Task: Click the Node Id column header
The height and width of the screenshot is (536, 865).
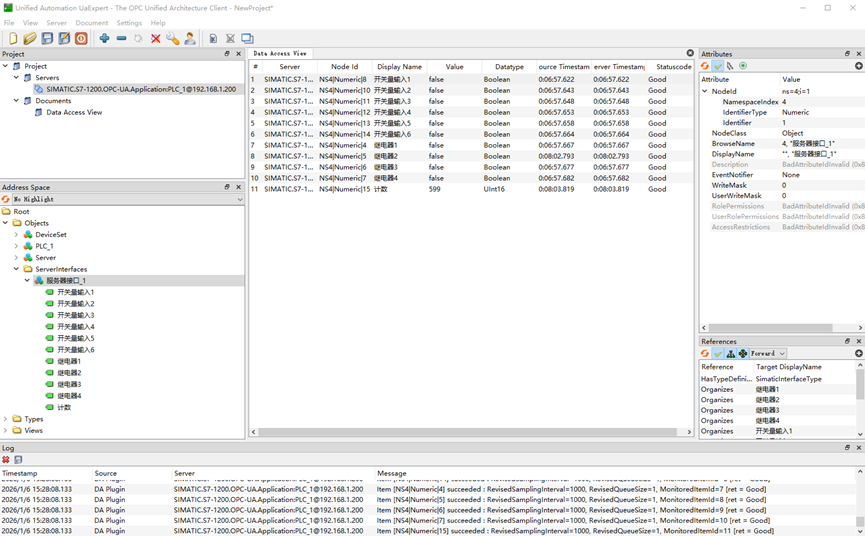Action: 344,67
